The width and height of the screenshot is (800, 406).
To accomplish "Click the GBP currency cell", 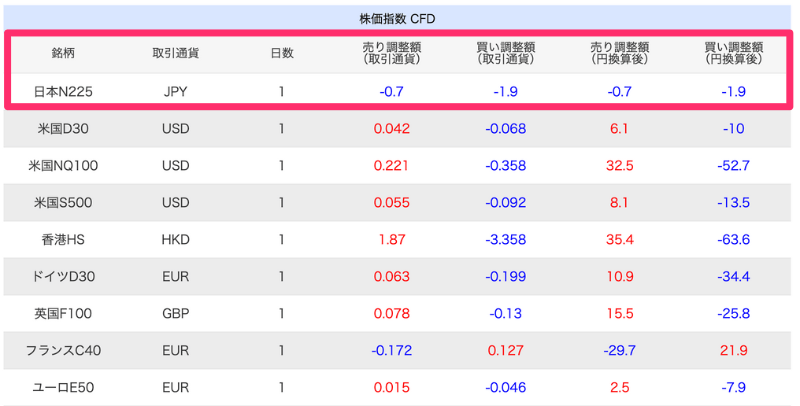I will (x=175, y=314).
